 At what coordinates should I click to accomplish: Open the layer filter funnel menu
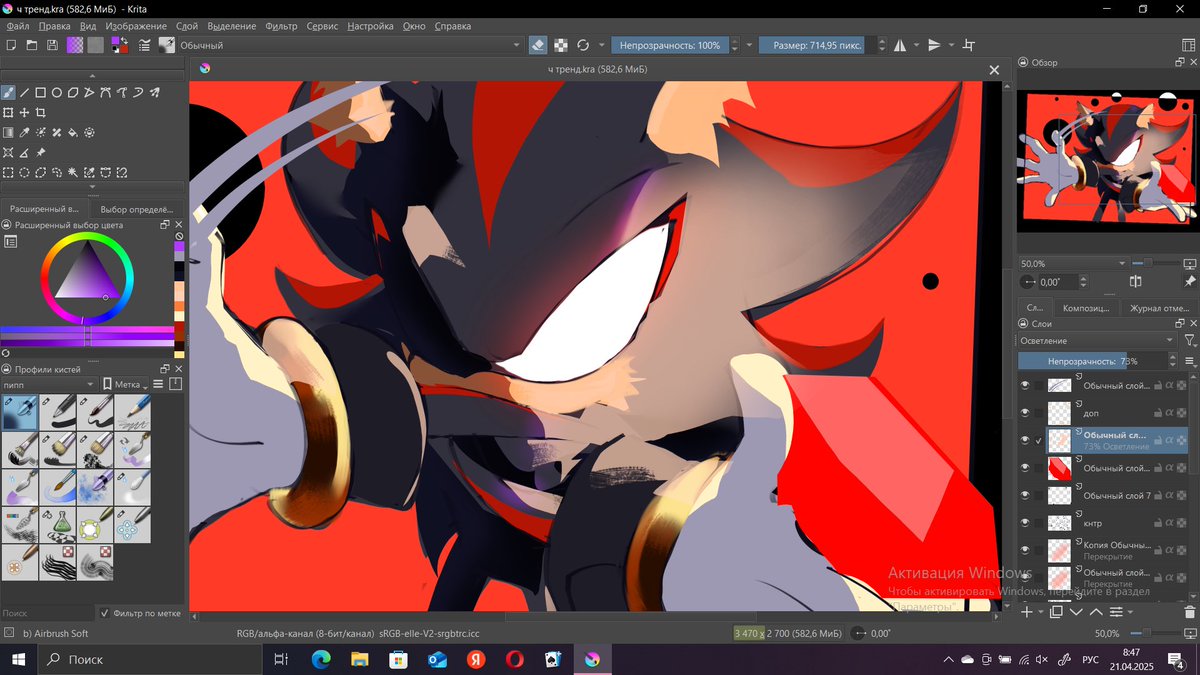click(1189, 341)
